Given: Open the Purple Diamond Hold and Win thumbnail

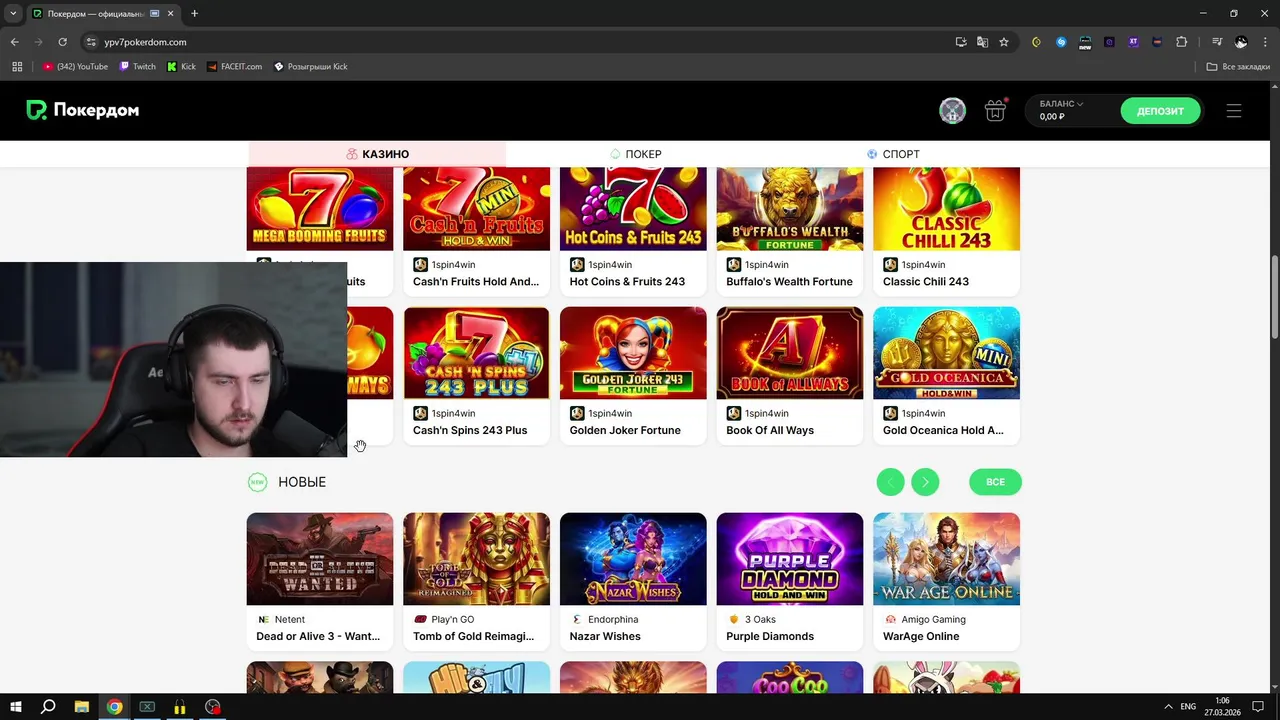Looking at the screenshot, I should (790, 559).
